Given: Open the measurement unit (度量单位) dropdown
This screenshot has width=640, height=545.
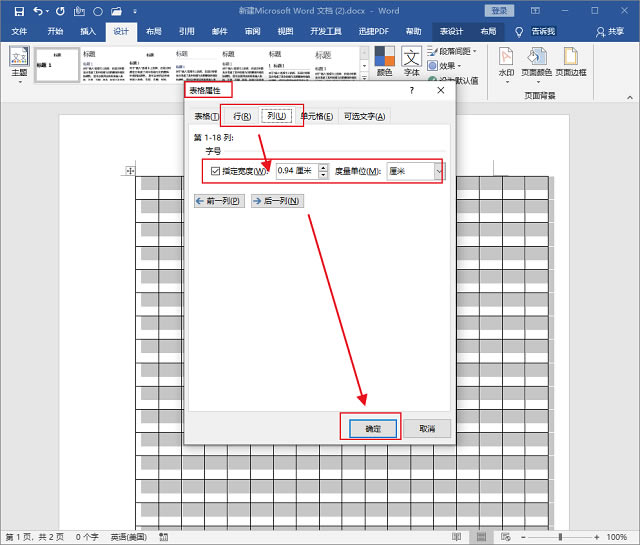Looking at the screenshot, I should click(438, 171).
